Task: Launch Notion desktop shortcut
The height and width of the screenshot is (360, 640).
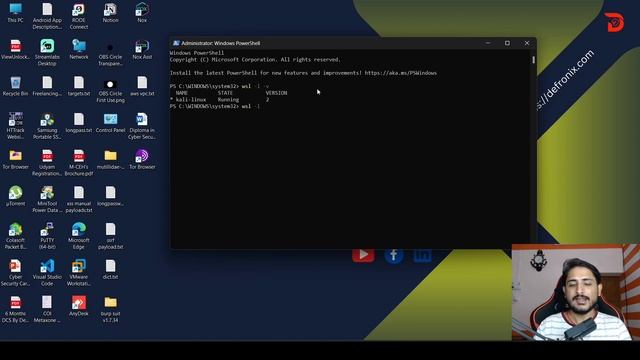Action: (110, 12)
